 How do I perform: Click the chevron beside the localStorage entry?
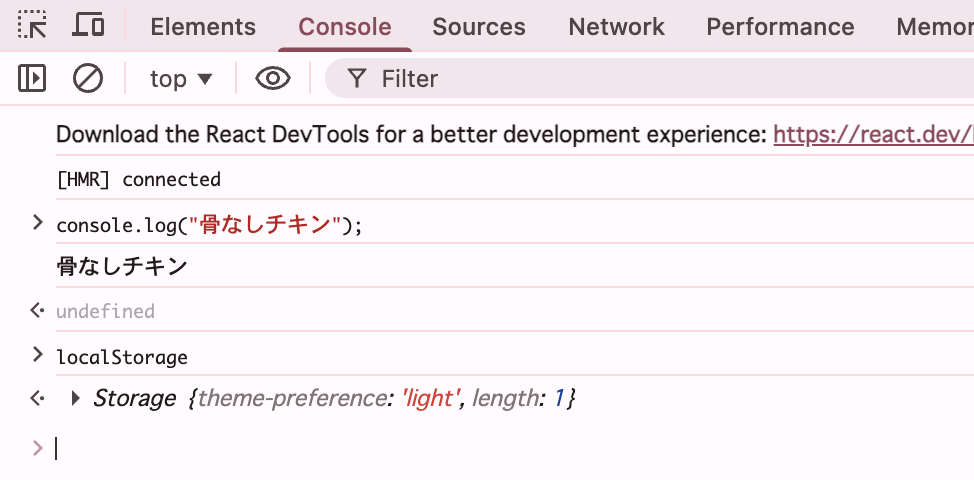coord(38,355)
